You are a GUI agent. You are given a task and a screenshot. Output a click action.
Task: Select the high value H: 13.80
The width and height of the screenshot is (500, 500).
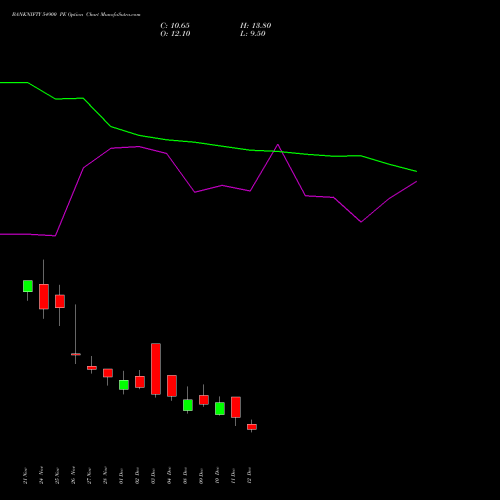pyautogui.click(x=256, y=26)
